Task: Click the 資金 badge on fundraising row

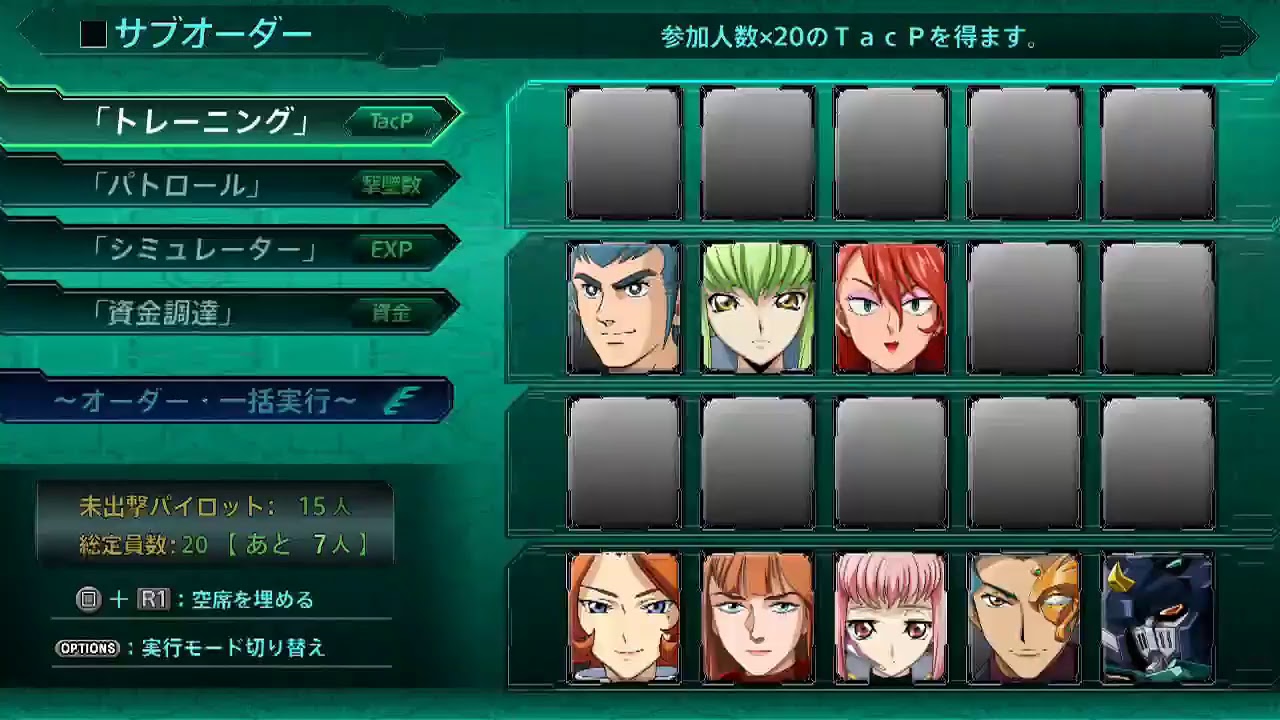Action: point(392,313)
